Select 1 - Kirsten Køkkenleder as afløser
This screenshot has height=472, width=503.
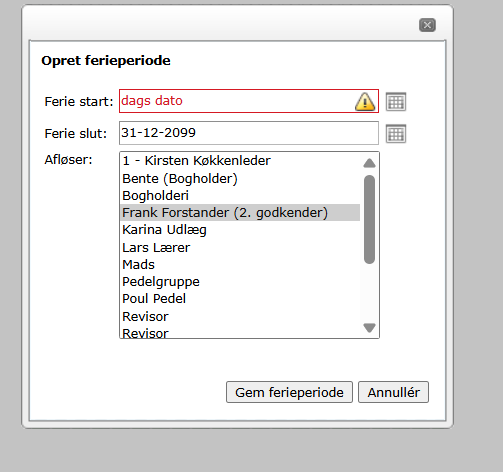pyautogui.click(x=240, y=161)
